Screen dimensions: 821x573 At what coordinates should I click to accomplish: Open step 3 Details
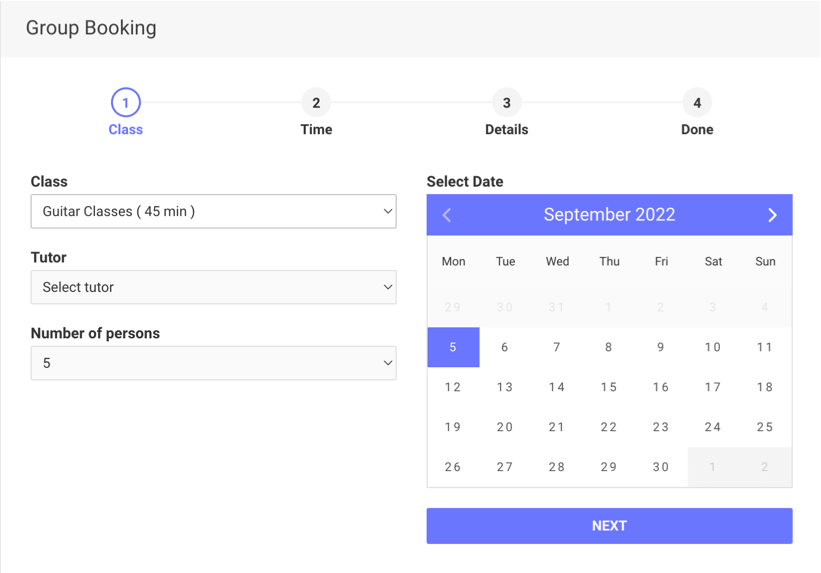(x=507, y=103)
